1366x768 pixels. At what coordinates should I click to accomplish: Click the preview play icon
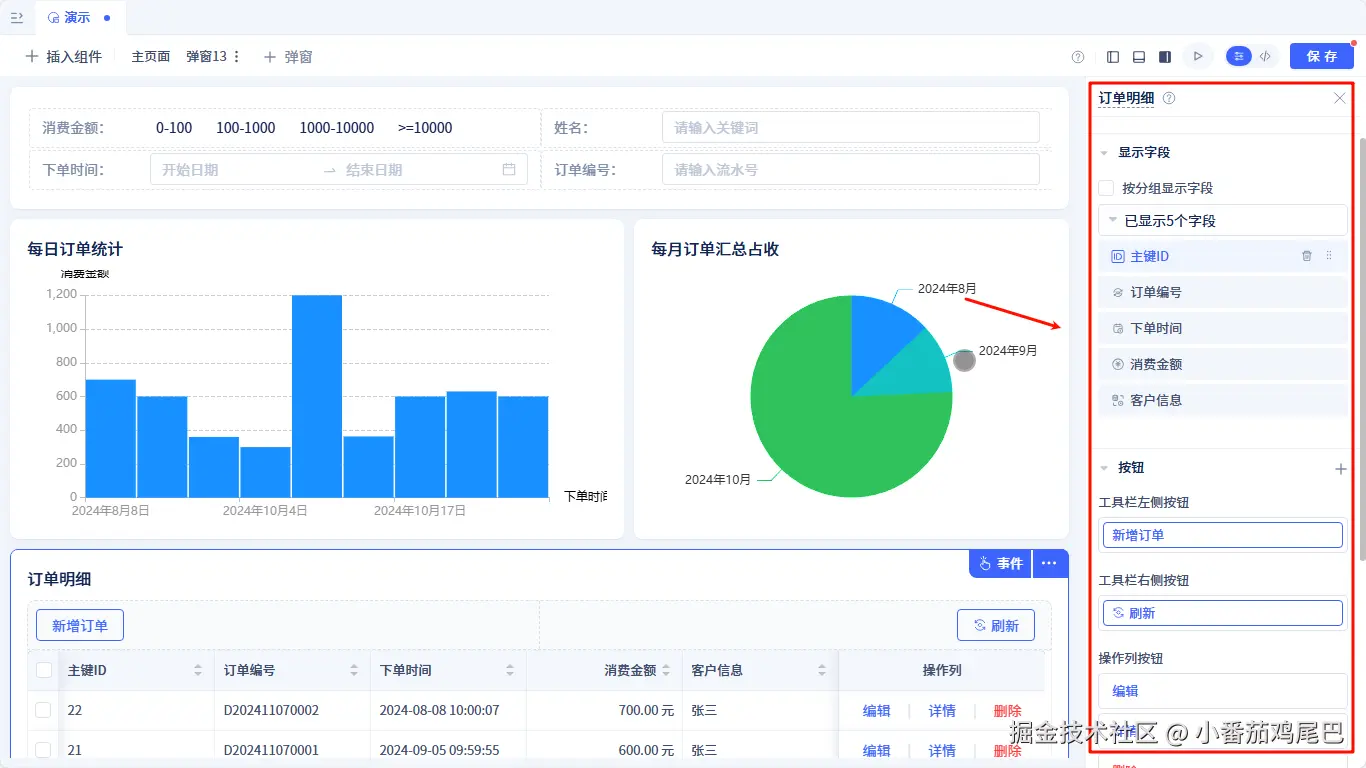click(x=1197, y=57)
